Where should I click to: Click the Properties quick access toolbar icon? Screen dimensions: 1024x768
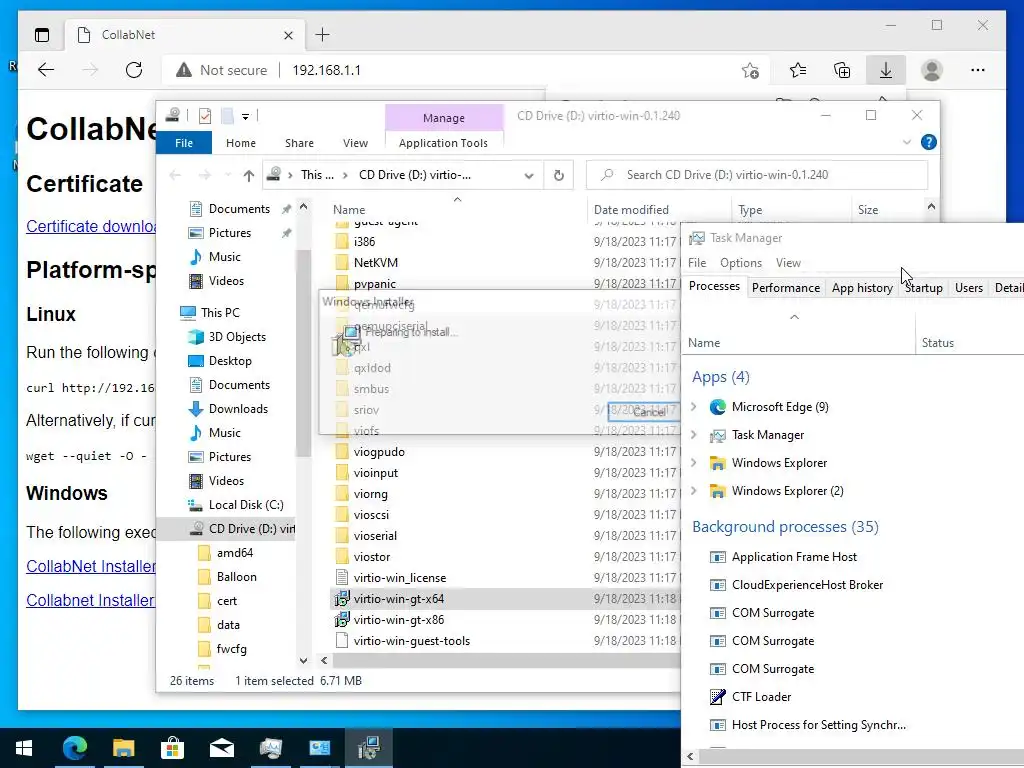(x=205, y=116)
